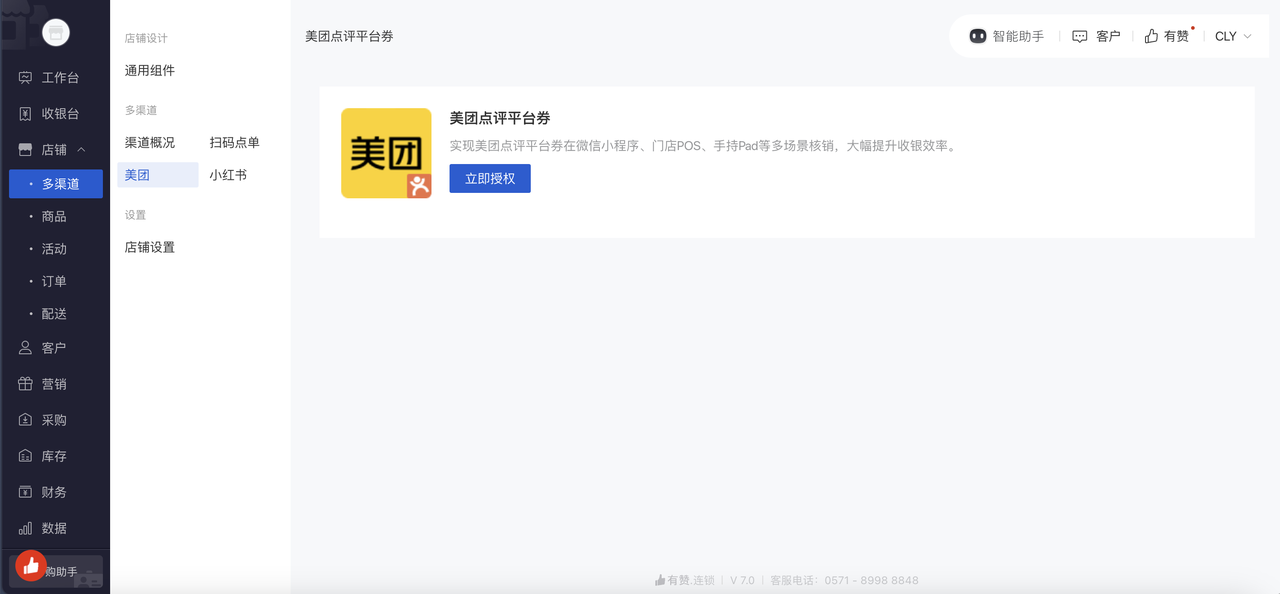
Task: Click the 数据 label in sidebar
Action: (x=54, y=528)
